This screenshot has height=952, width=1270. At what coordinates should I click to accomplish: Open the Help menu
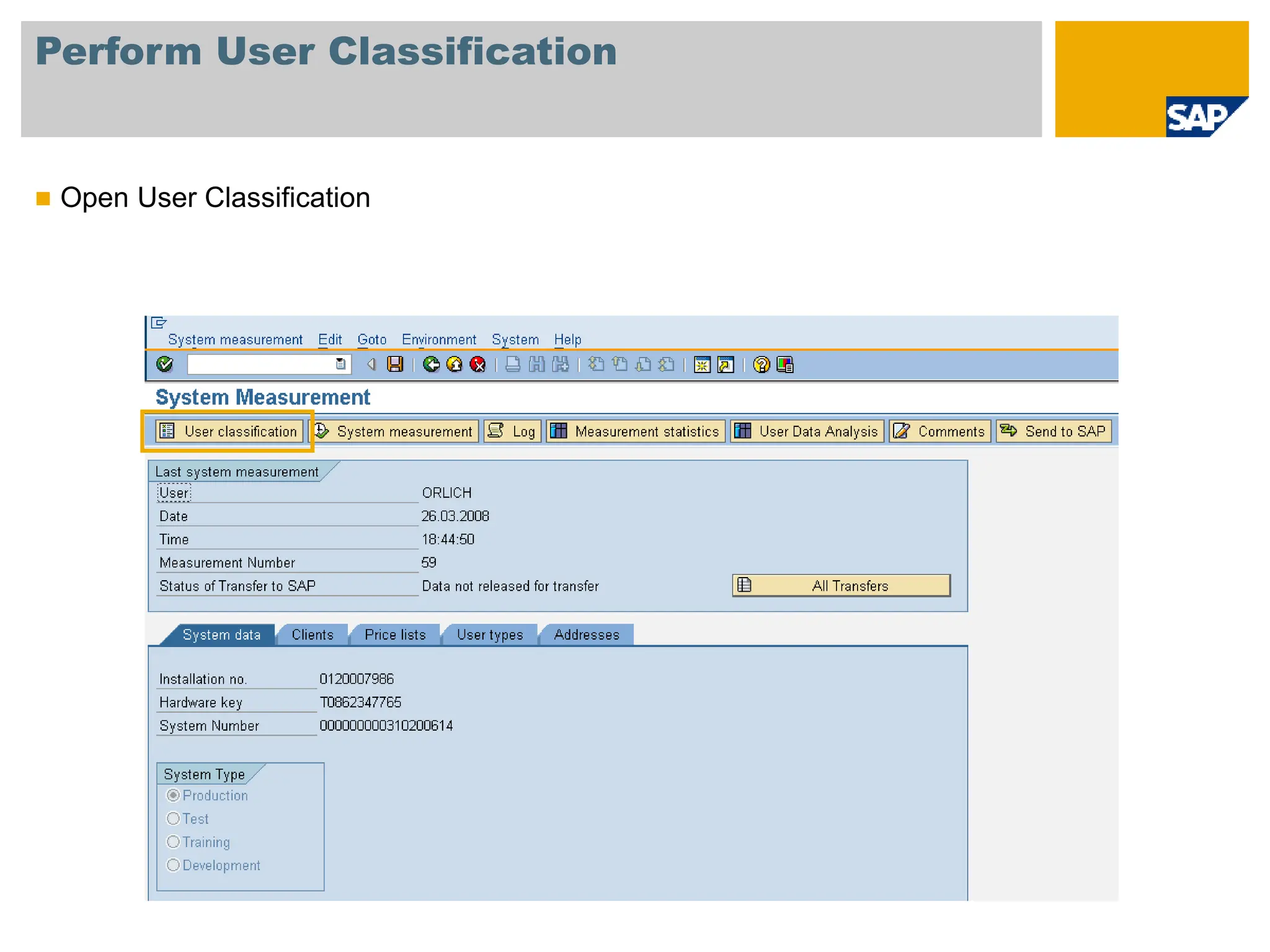point(567,340)
